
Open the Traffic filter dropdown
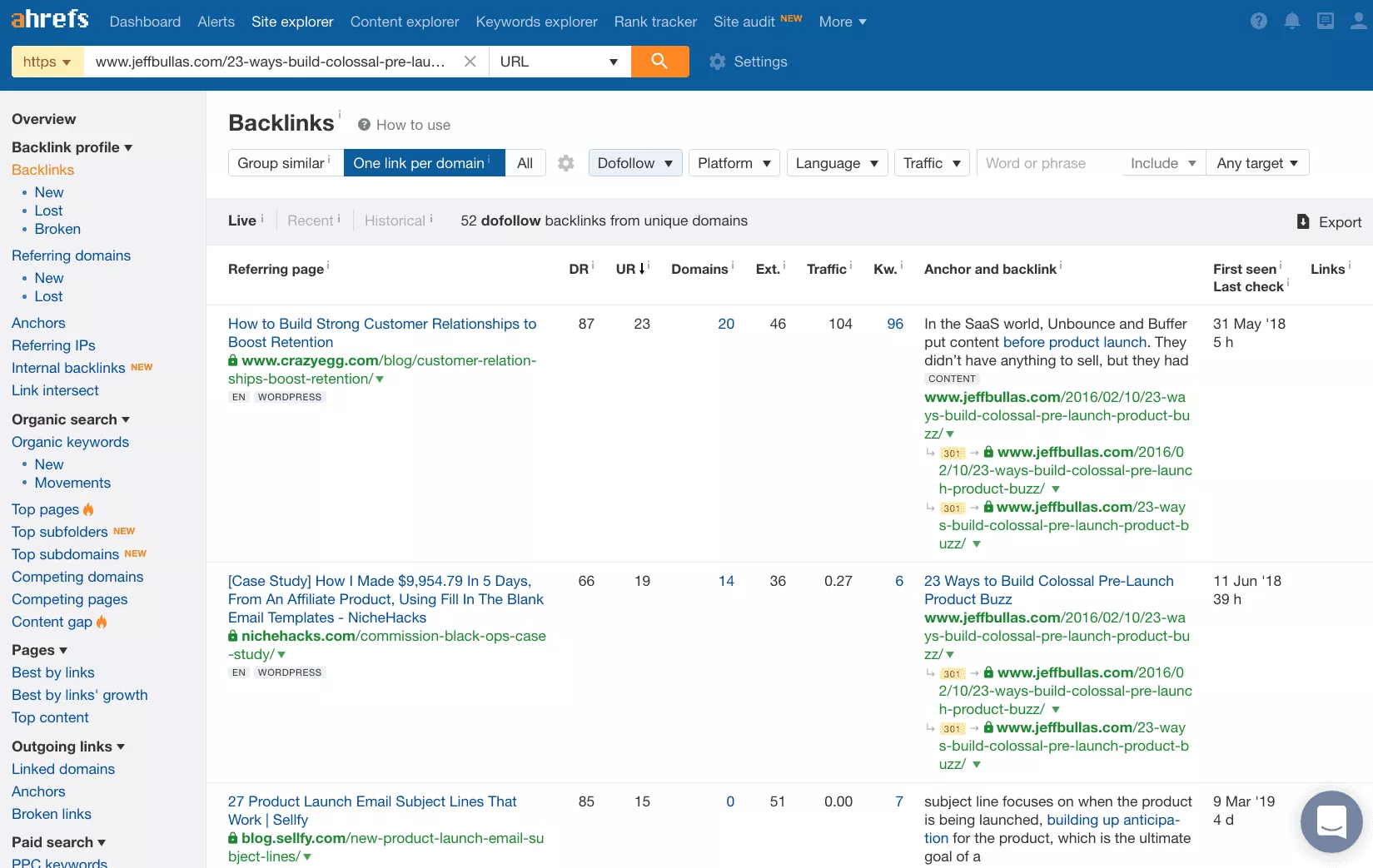932,163
